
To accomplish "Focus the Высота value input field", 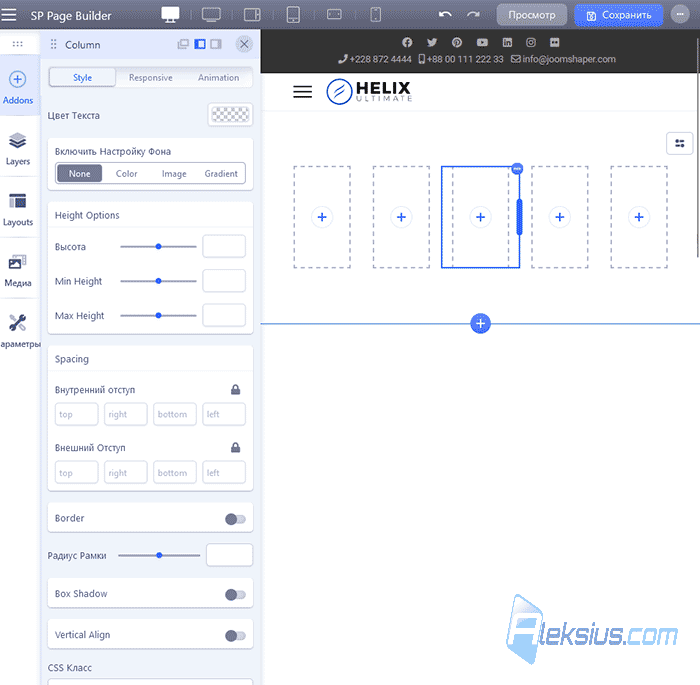I will pyautogui.click(x=224, y=246).
